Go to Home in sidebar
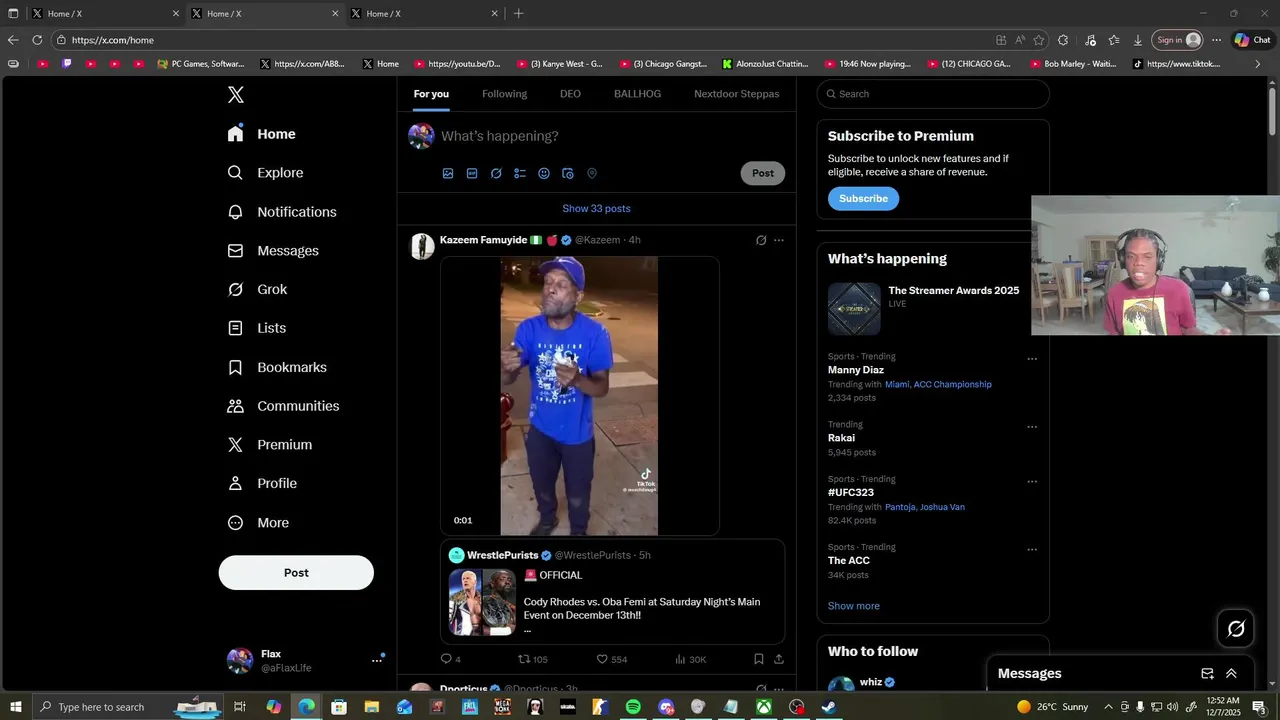Viewport: 1280px width, 720px height. [262, 134]
